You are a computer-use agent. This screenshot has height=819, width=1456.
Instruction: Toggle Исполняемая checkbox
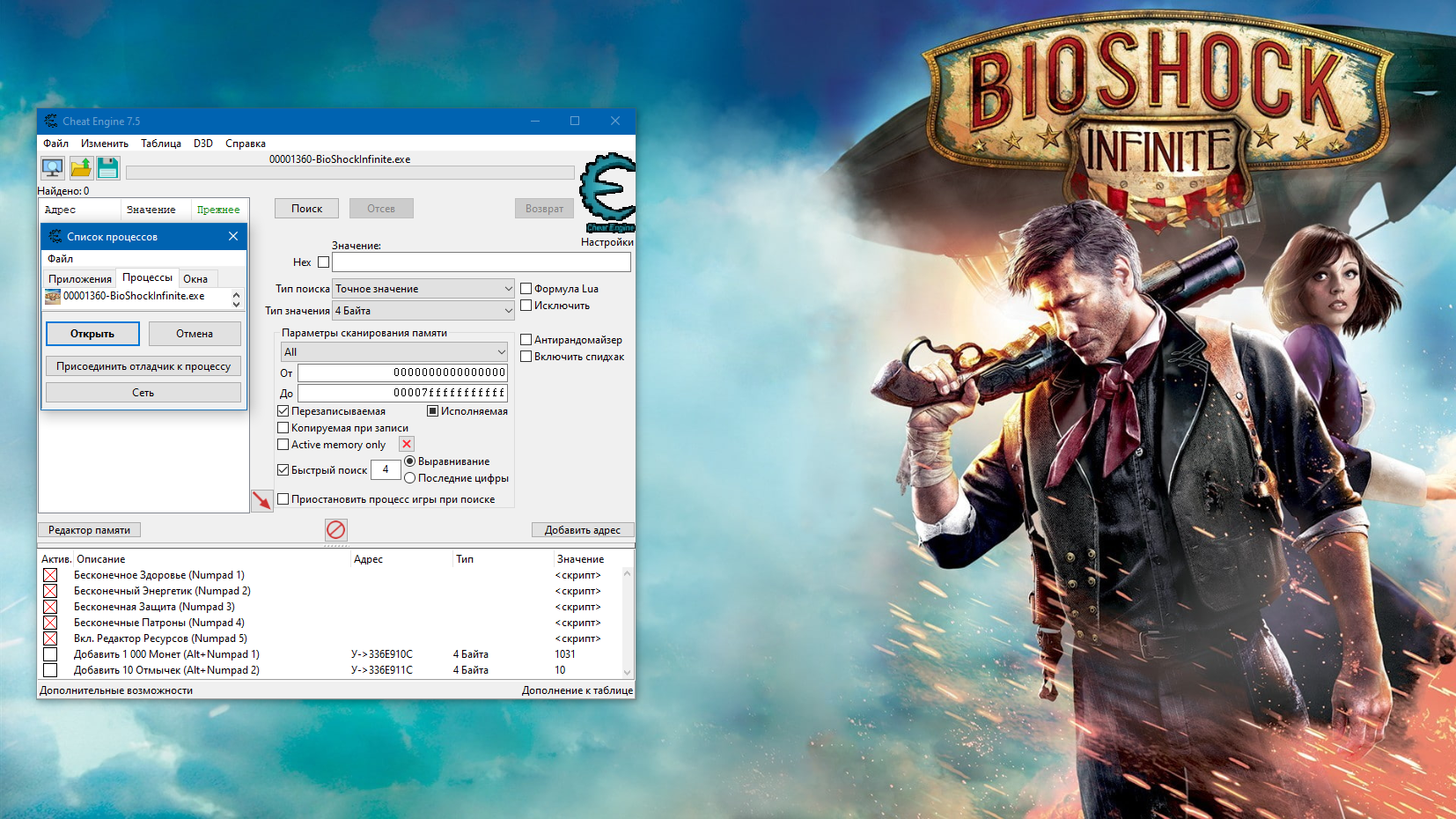coord(432,411)
